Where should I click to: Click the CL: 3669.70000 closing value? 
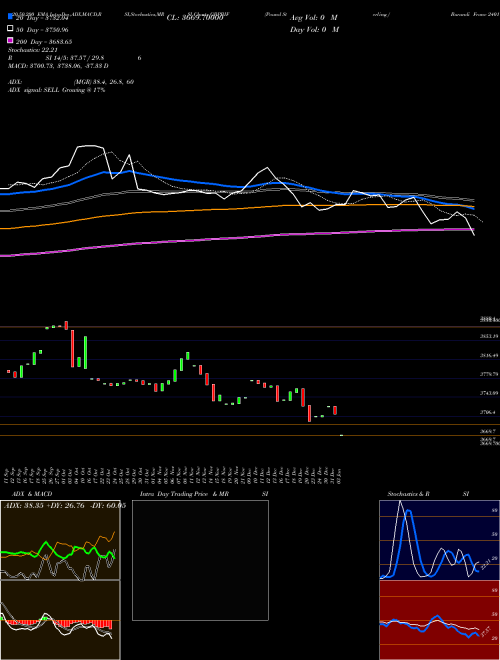(x=194, y=18)
